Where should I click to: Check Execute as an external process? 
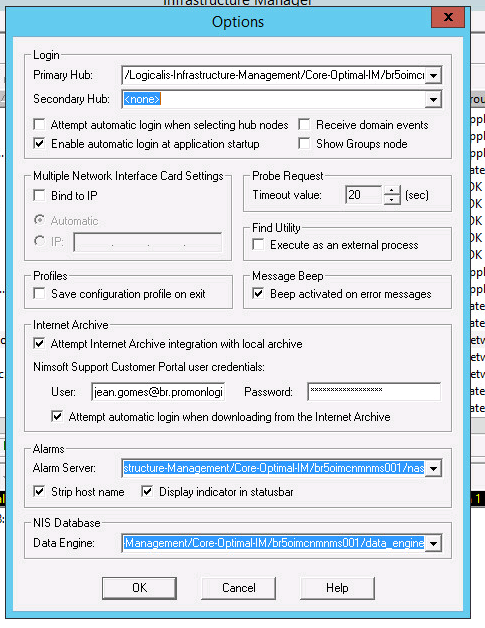[x=258, y=245]
